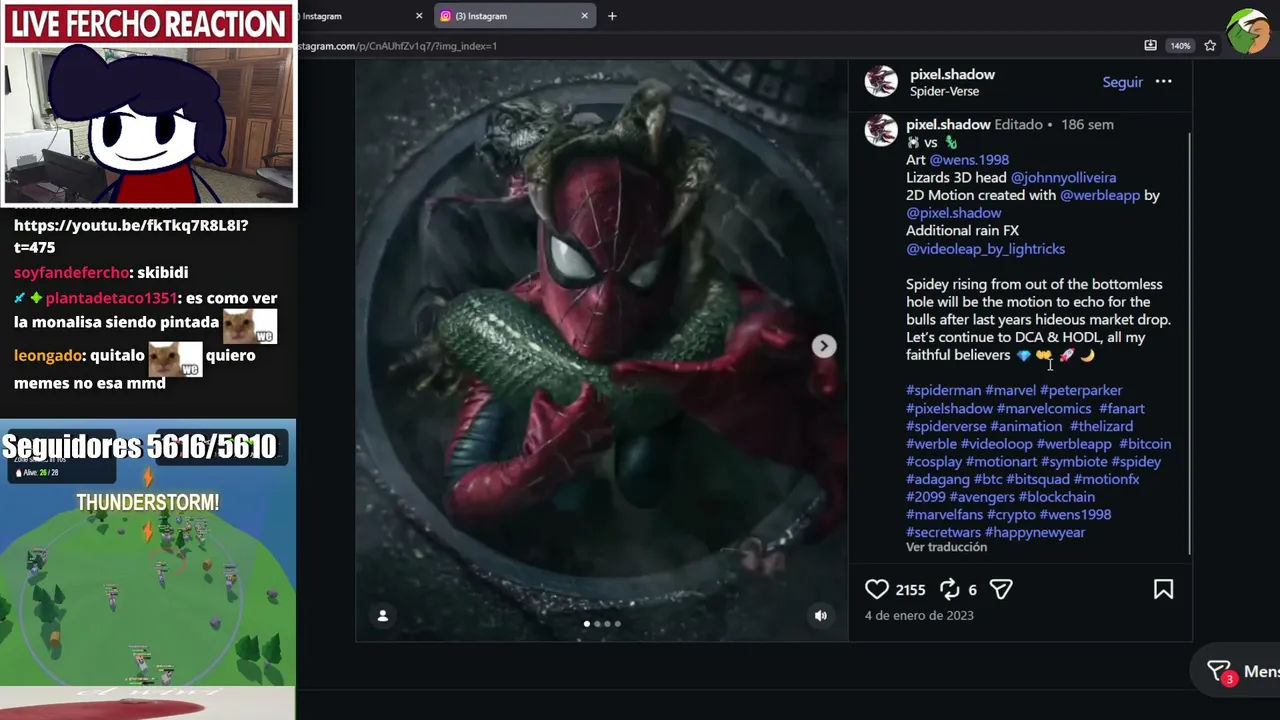The image size is (1280, 720).
Task: Open the #marvel hashtag
Action: point(1010,391)
